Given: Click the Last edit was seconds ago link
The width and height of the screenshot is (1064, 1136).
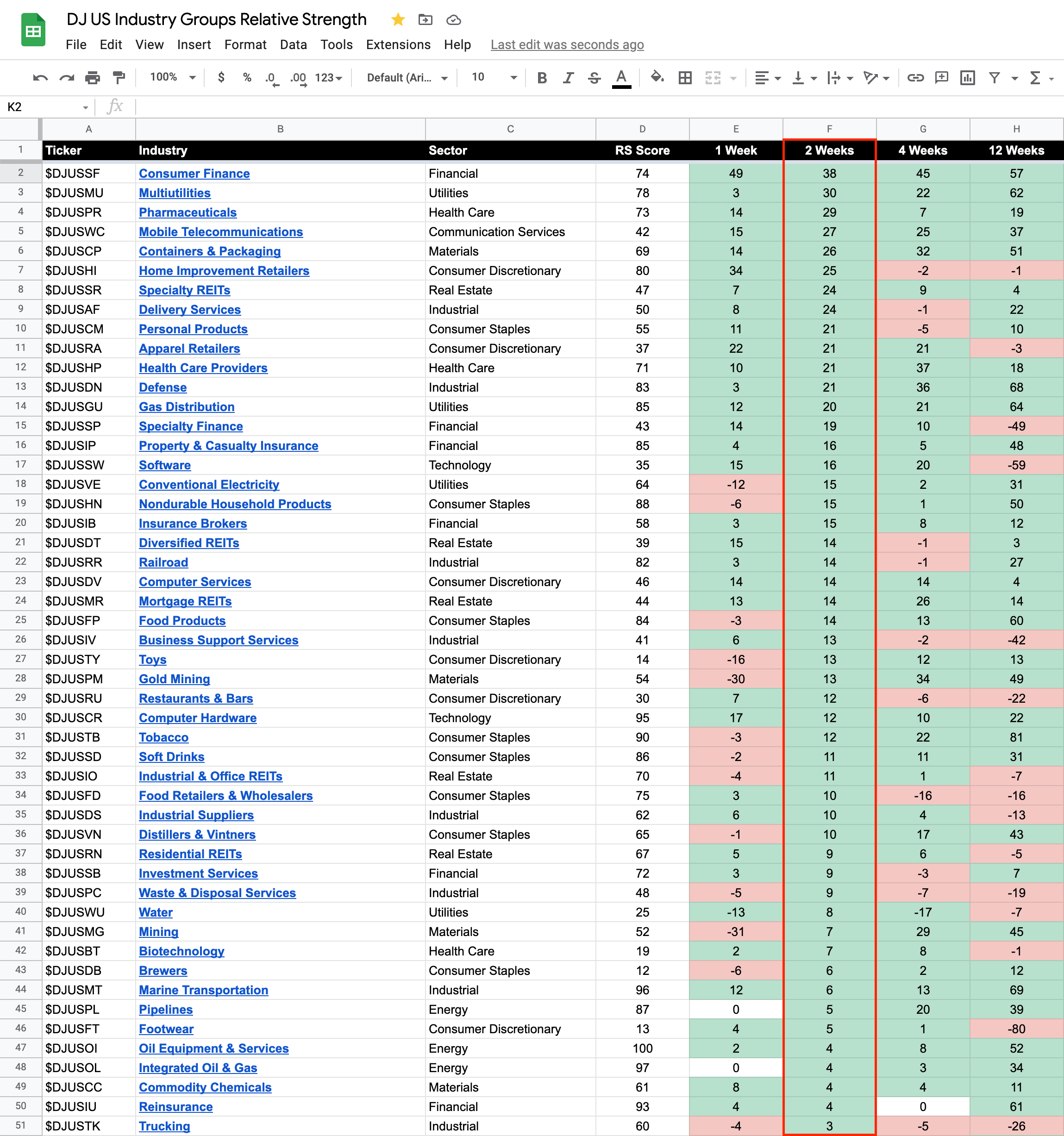Looking at the screenshot, I should (x=567, y=44).
